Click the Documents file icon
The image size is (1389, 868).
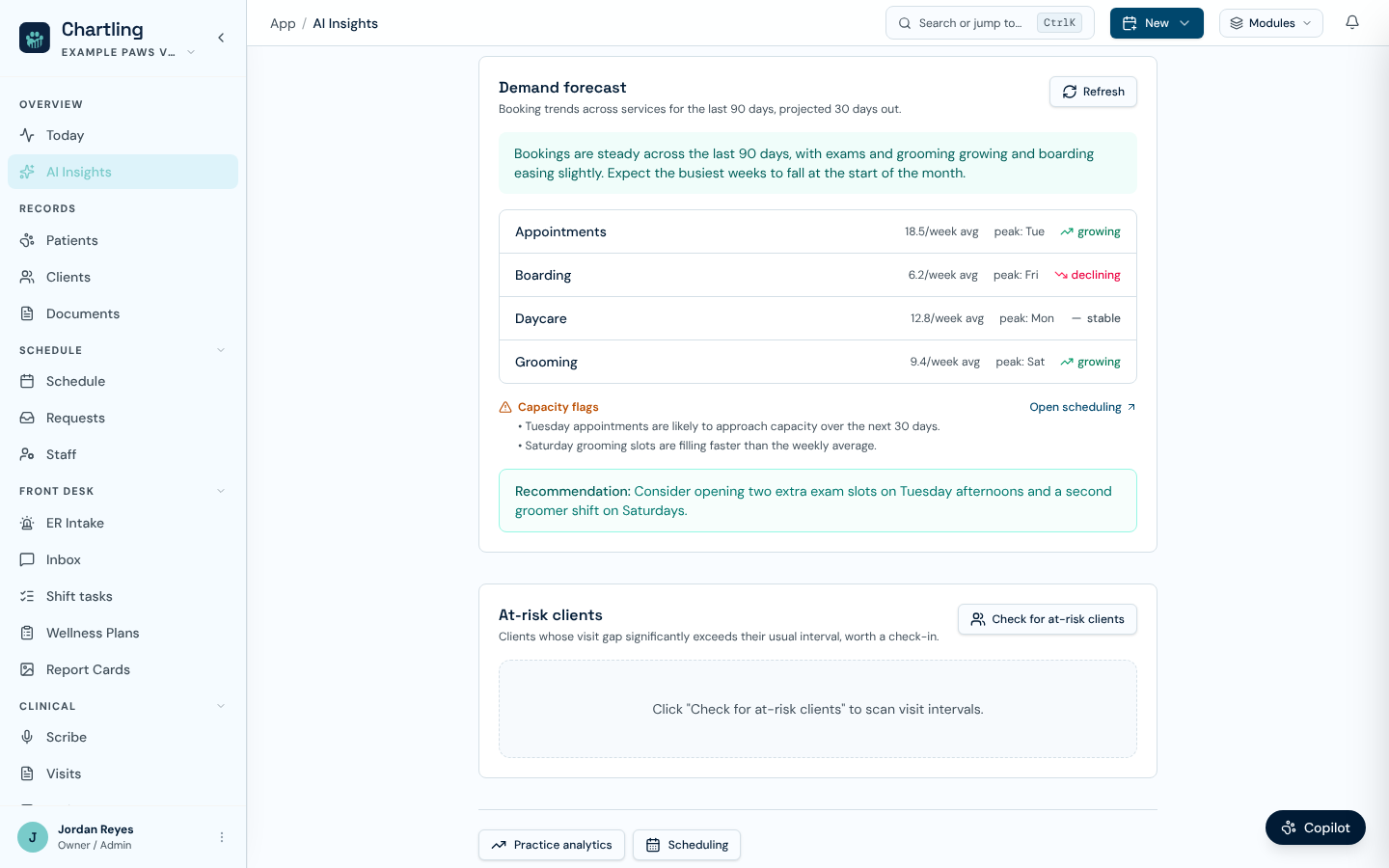(27, 313)
